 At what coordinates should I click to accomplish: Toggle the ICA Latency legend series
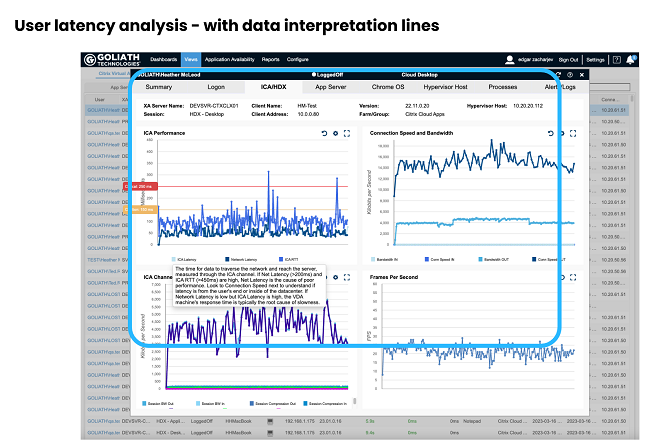184,260
